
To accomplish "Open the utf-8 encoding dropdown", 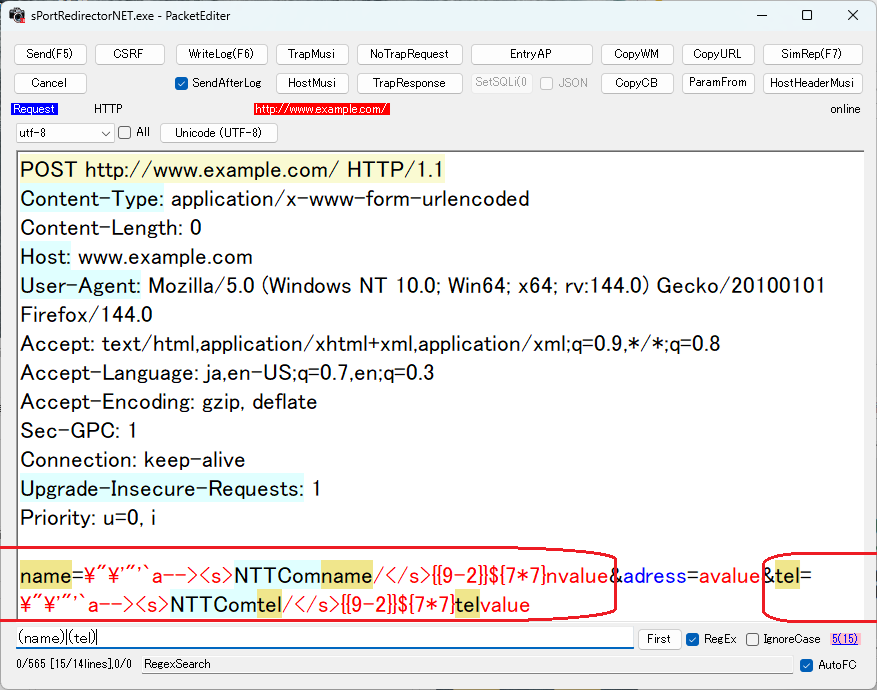I will pyautogui.click(x=65, y=132).
